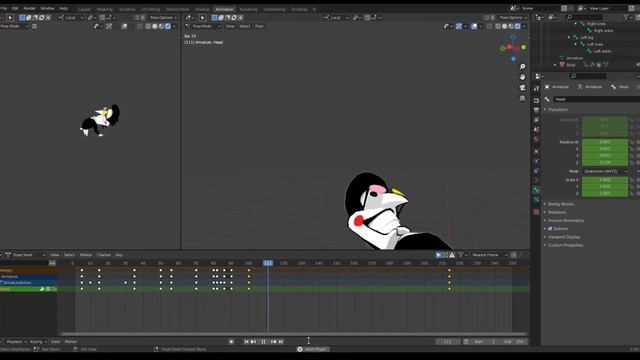The height and width of the screenshot is (360, 640).
Task: Select solid shading in left viewport
Action: 155,26
